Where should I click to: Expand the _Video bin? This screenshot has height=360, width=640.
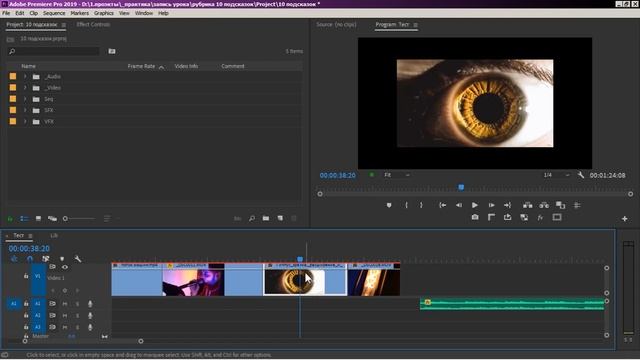(25, 88)
